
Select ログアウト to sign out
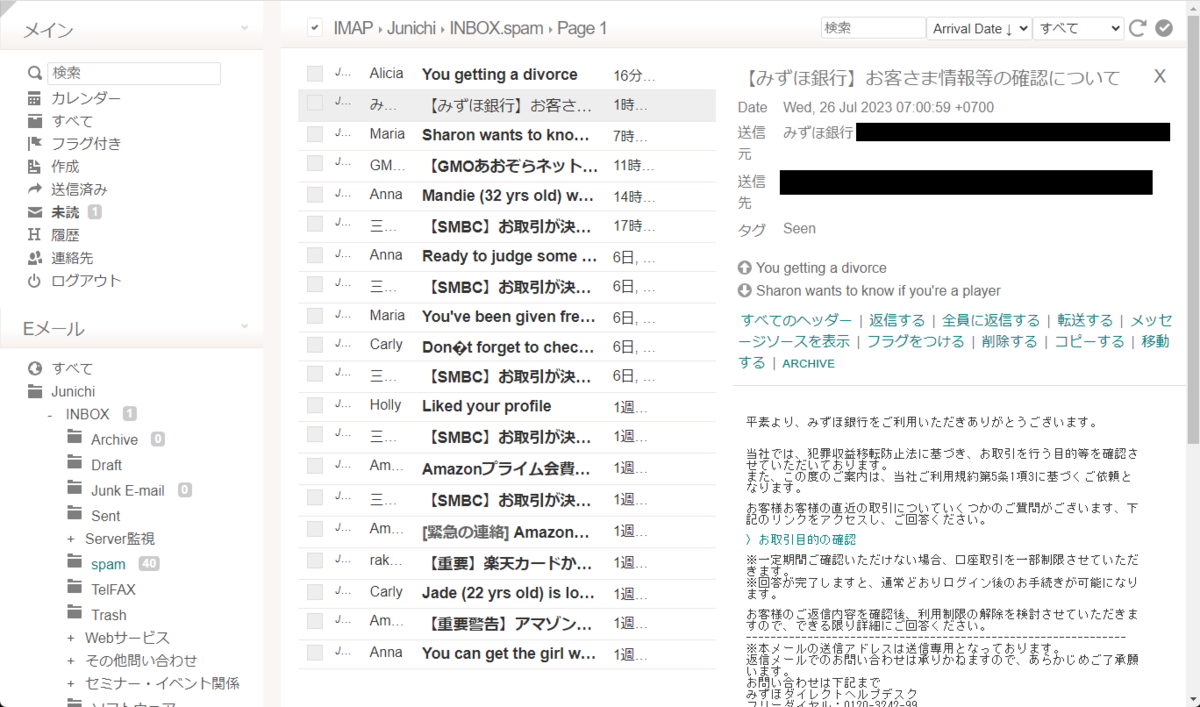coord(86,281)
